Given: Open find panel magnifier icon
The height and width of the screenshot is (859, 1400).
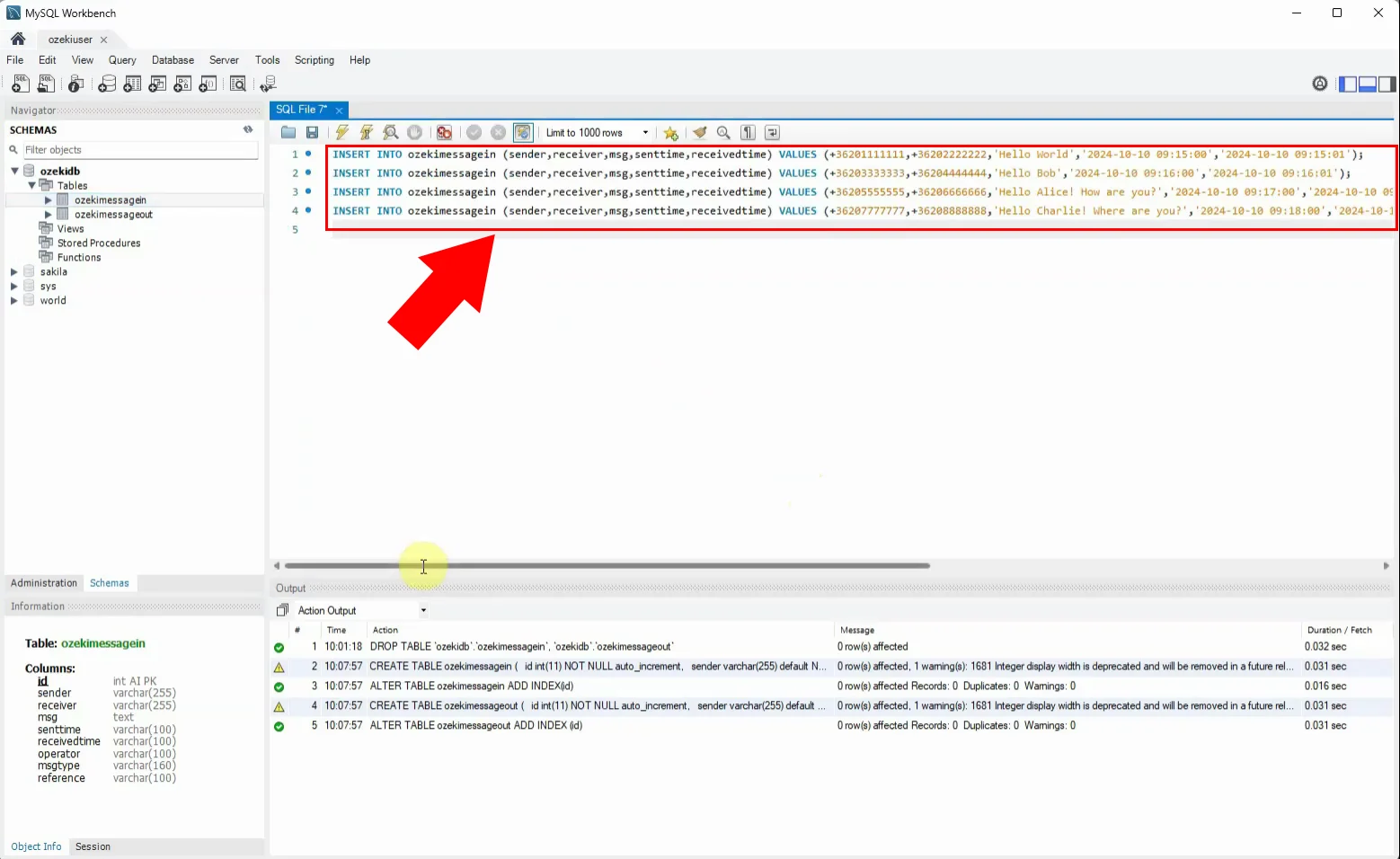Looking at the screenshot, I should click(x=723, y=132).
